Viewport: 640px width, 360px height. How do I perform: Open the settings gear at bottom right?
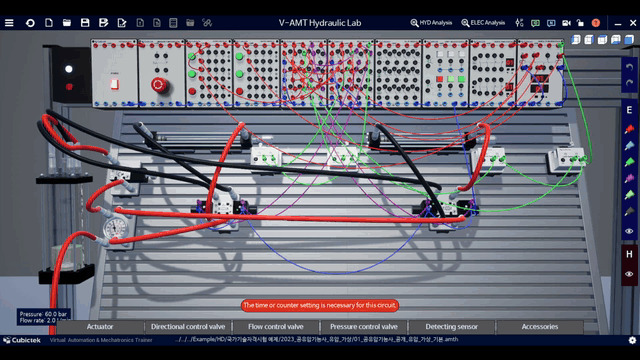point(632,340)
